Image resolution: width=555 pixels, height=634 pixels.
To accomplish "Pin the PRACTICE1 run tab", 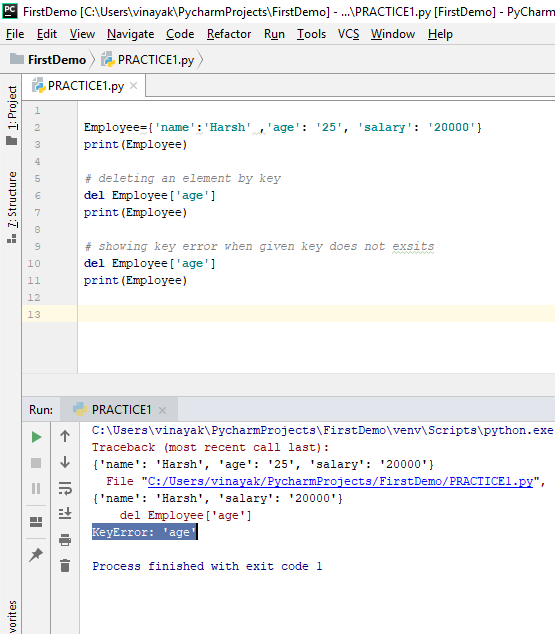I will click(36, 554).
